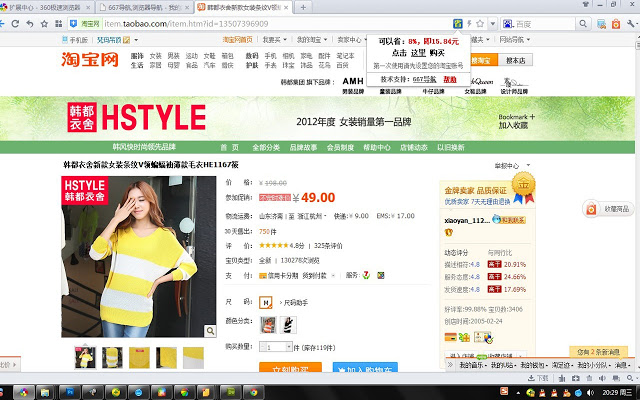Open the address bar history dropdown arrow
The height and width of the screenshot is (400, 640).
tap(493, 24)
